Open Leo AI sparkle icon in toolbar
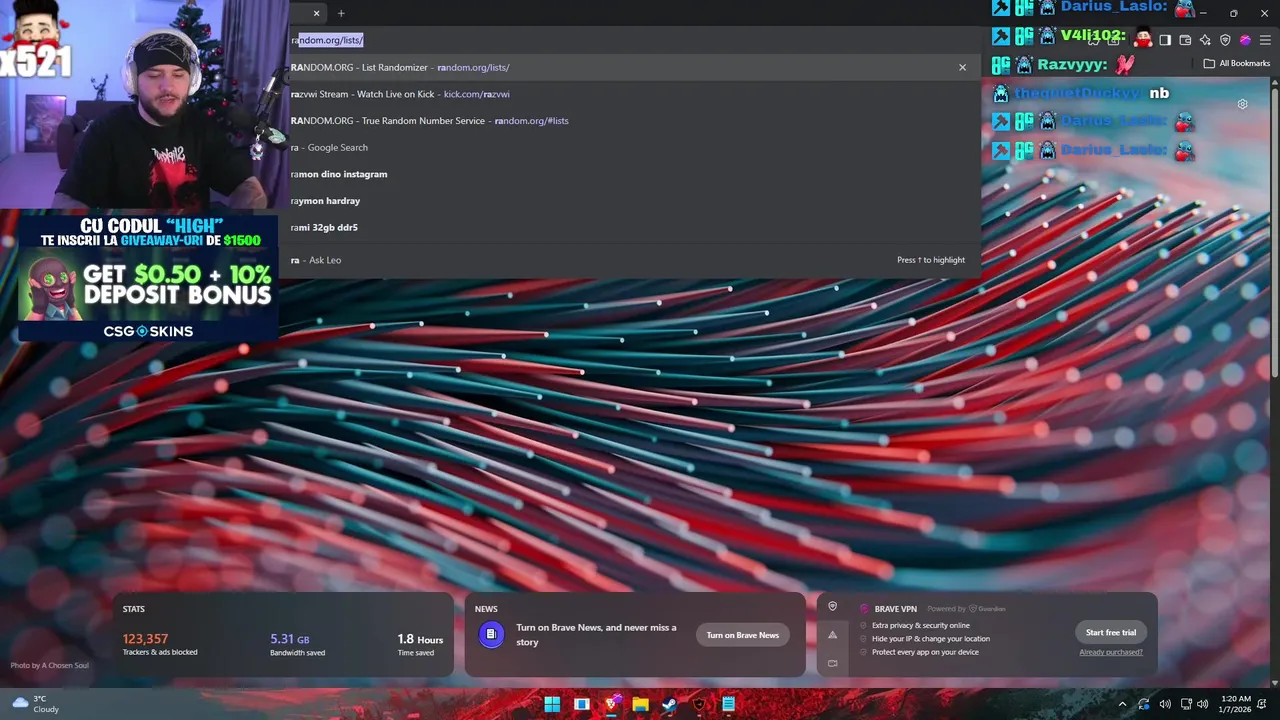Image resolution: width=1280 pixels, height=720 pixels. tap(1205, 40)
